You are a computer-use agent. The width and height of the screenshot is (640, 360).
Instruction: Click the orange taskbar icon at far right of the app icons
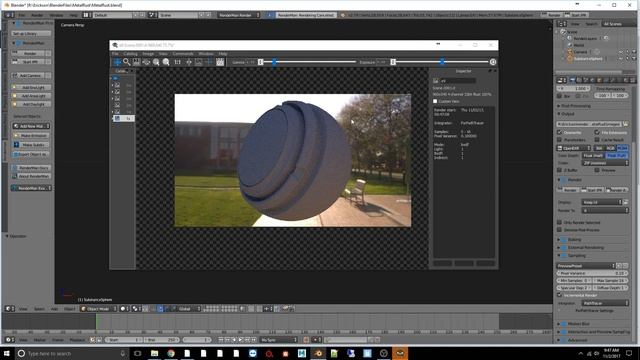coord(400,353)
